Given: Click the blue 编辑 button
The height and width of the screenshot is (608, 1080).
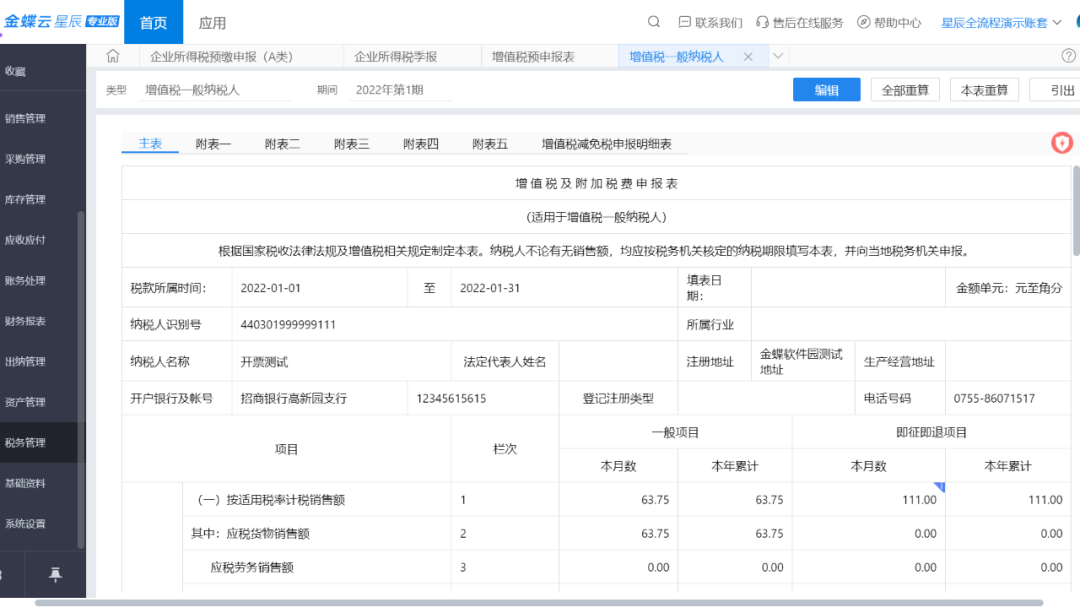Looking at the screenshot, I should pos(826,90).
